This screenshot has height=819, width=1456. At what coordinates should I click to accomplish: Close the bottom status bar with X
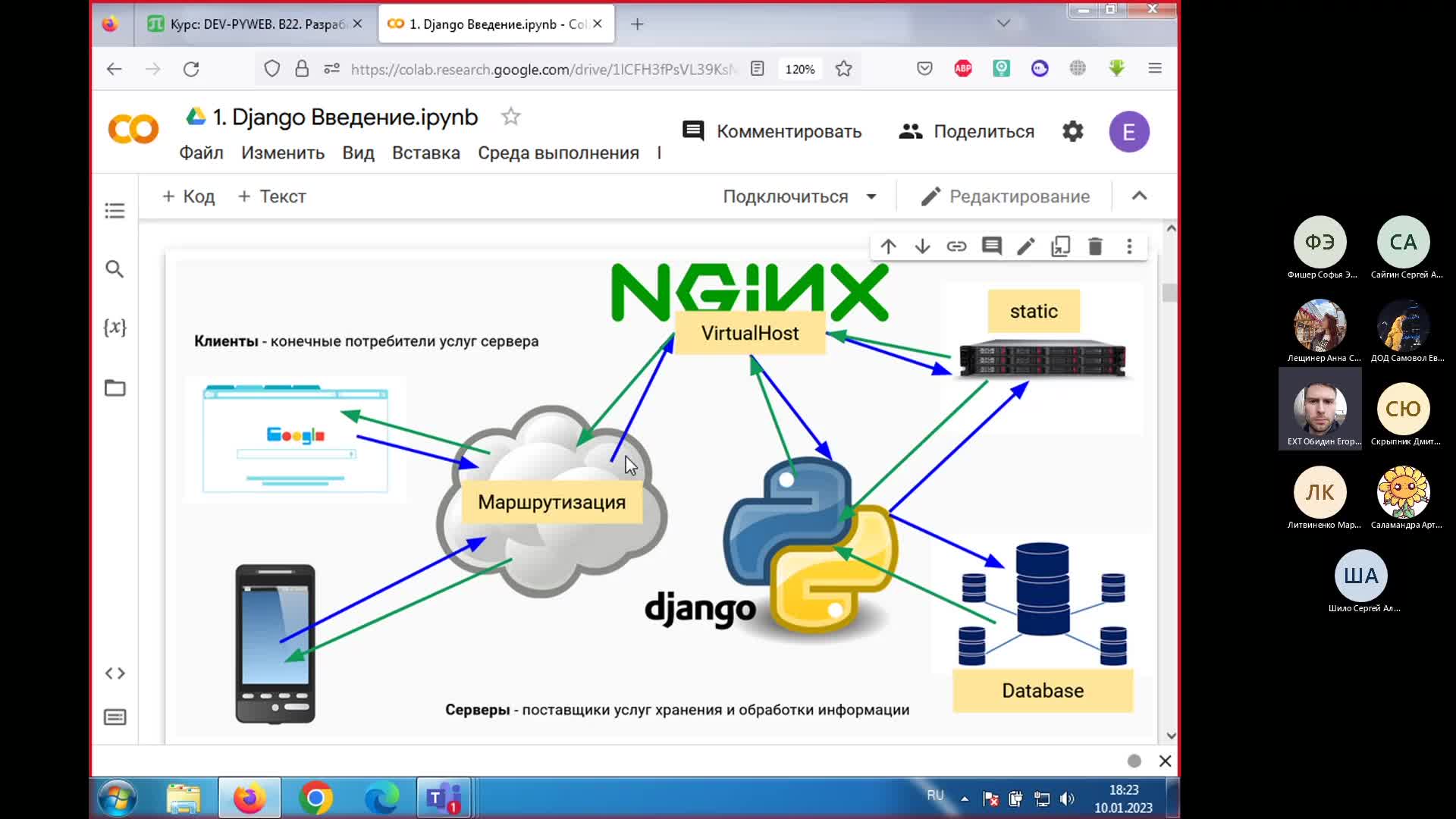[x=1166, y=761]
